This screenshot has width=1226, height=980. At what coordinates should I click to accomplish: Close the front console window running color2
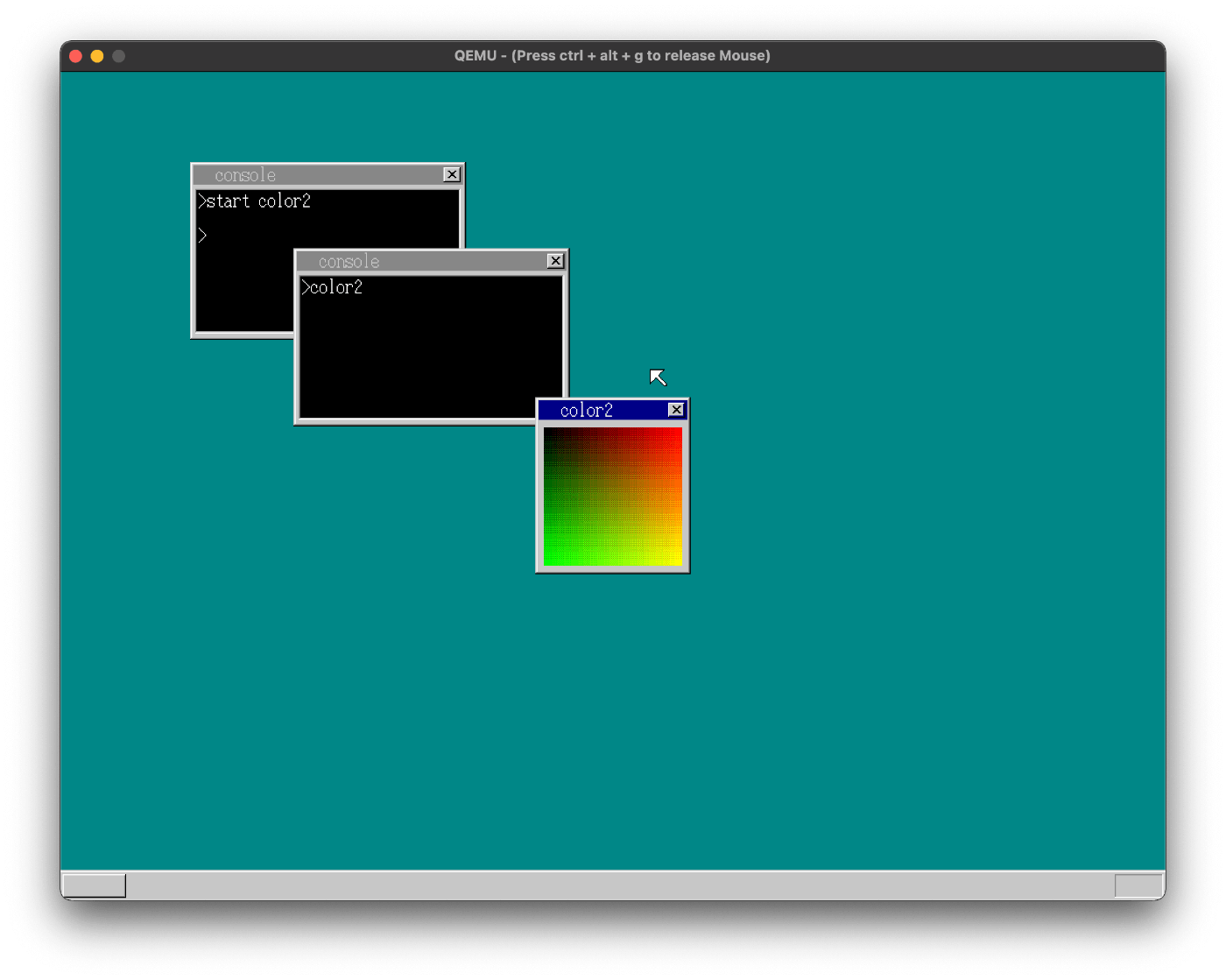pos(555,261)
